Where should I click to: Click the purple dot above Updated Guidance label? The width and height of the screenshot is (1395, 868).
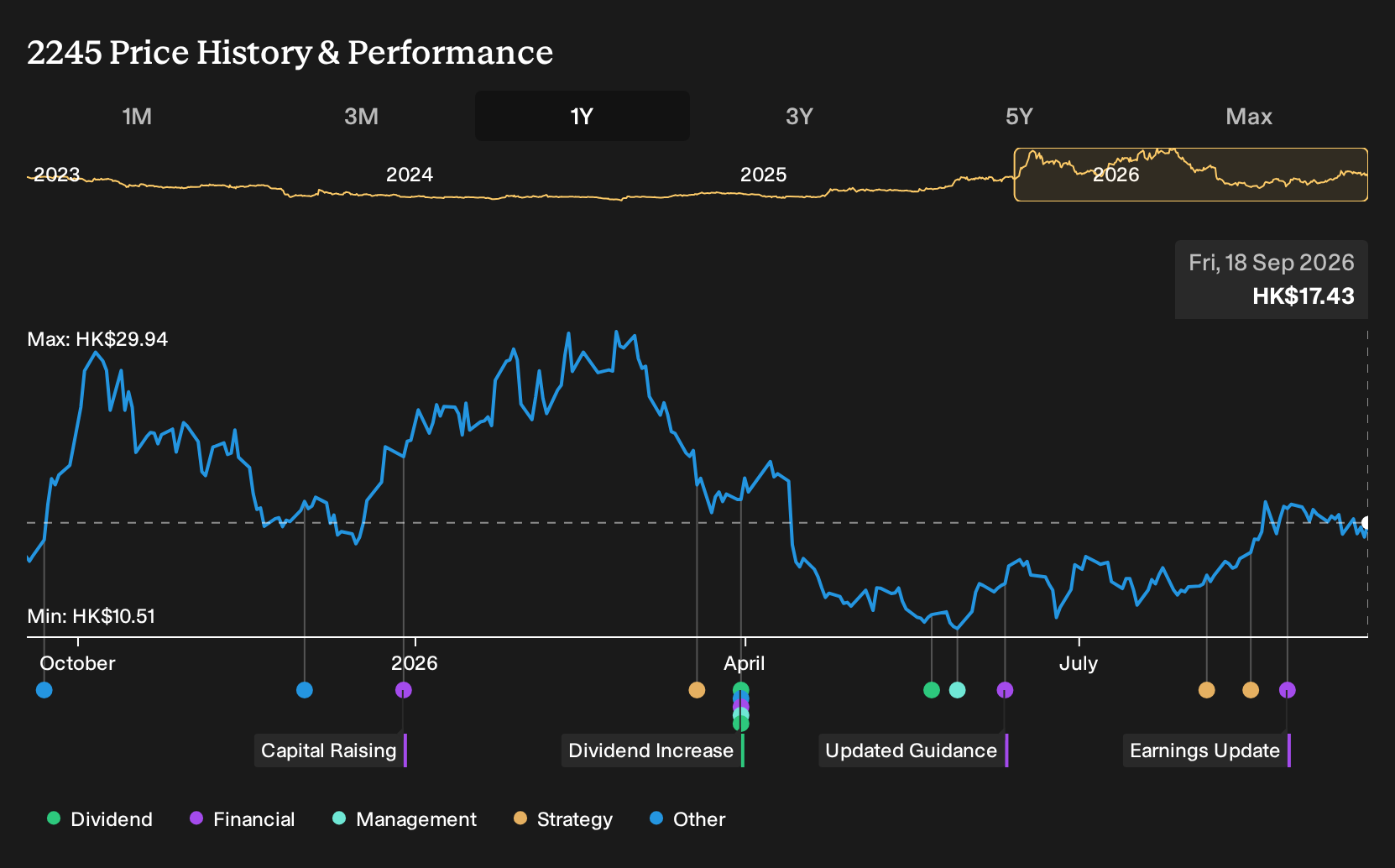1005,690
